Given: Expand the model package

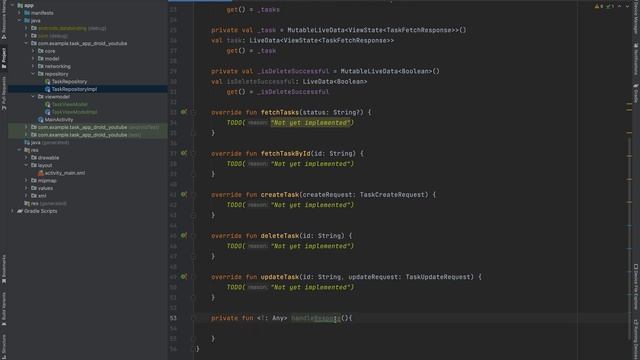Looking at the screenshot, I should [x=33, y=59].
